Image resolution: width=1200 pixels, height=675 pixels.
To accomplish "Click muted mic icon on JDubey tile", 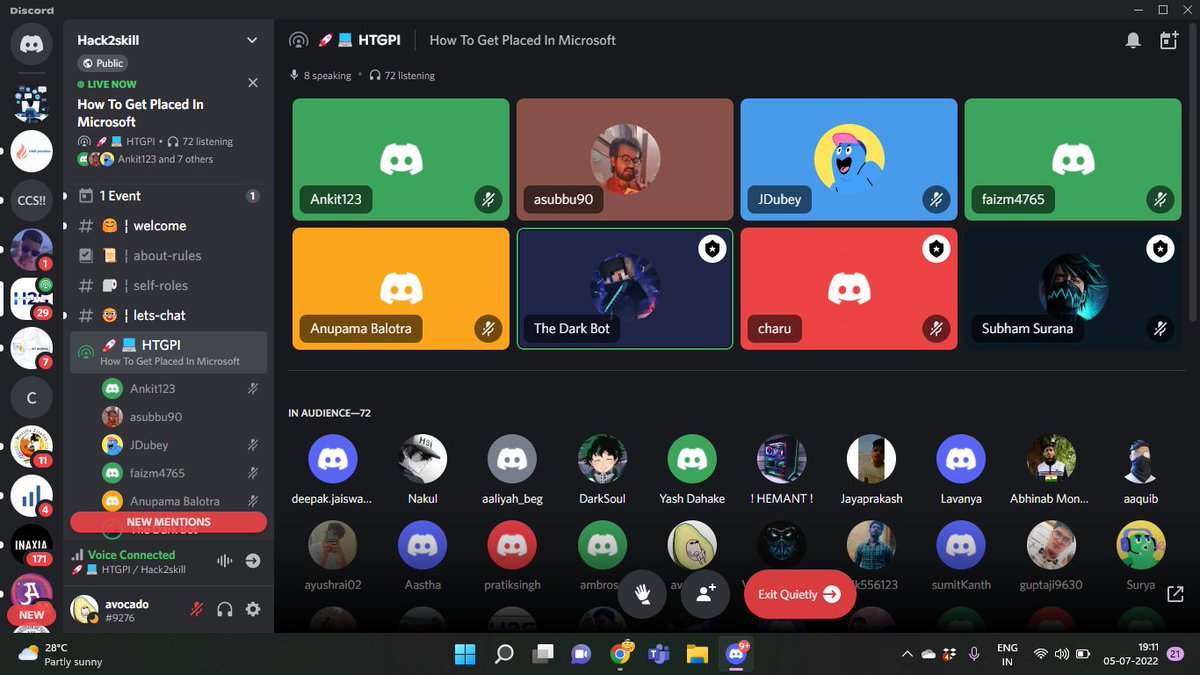I will (935, 199).
